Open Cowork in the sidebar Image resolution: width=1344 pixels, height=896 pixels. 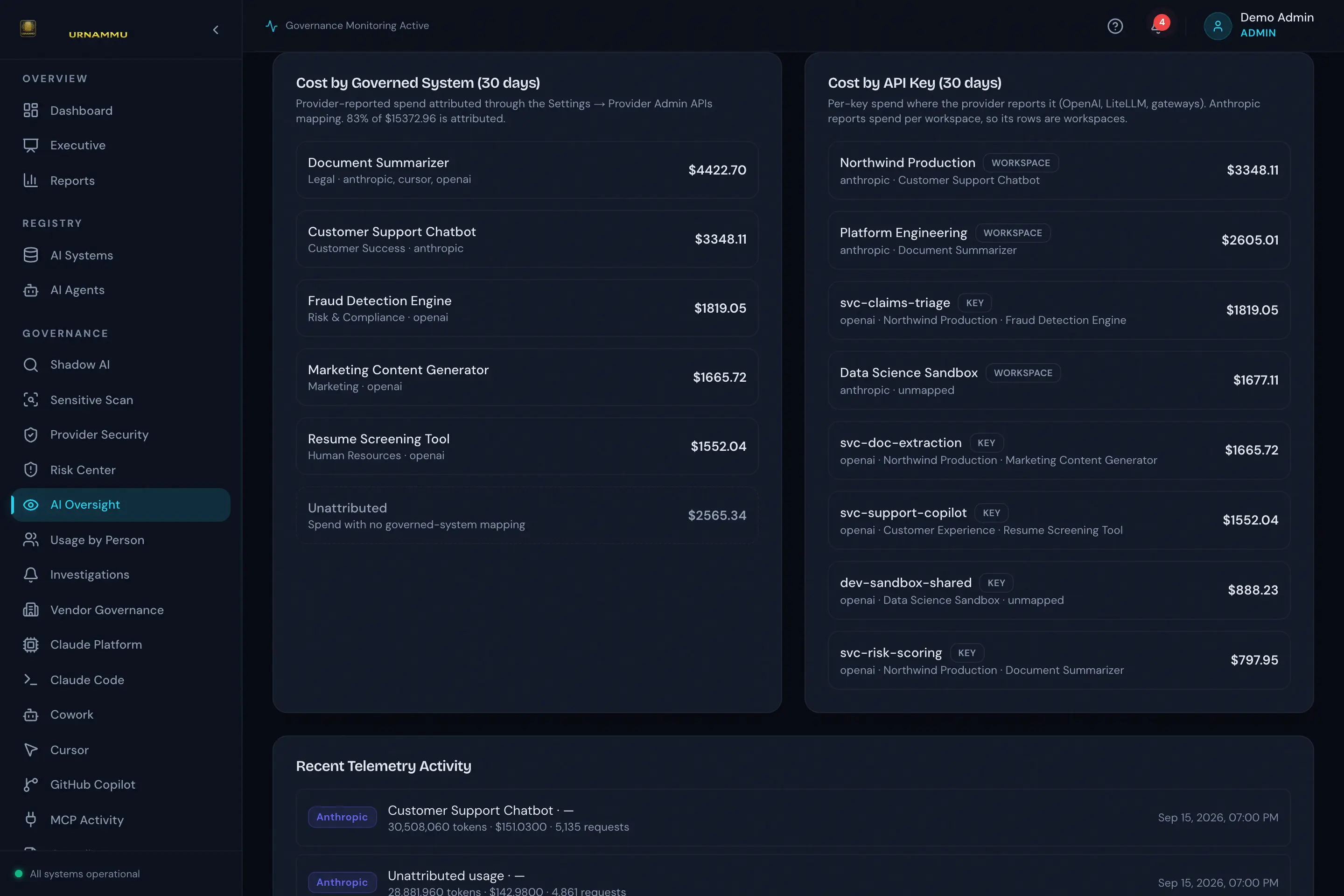click(x=120, y=715)
